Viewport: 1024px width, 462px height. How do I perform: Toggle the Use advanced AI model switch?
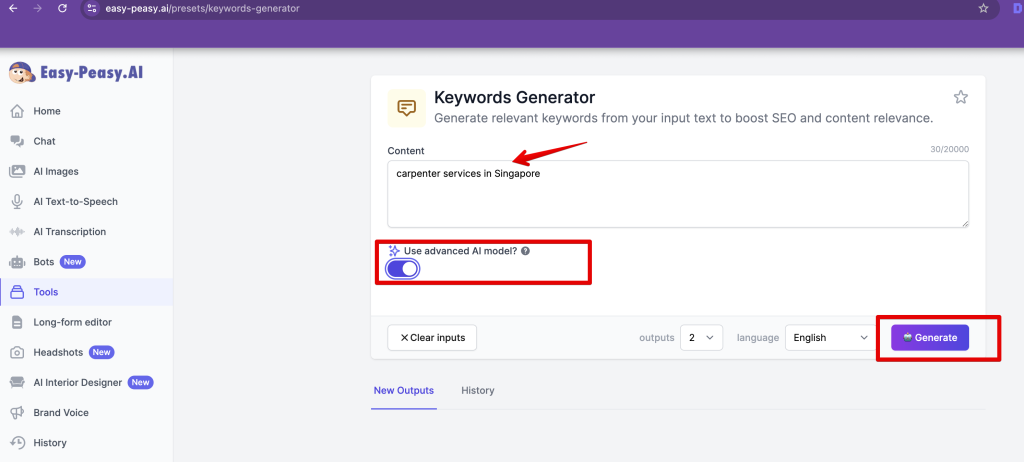[402, 268]
